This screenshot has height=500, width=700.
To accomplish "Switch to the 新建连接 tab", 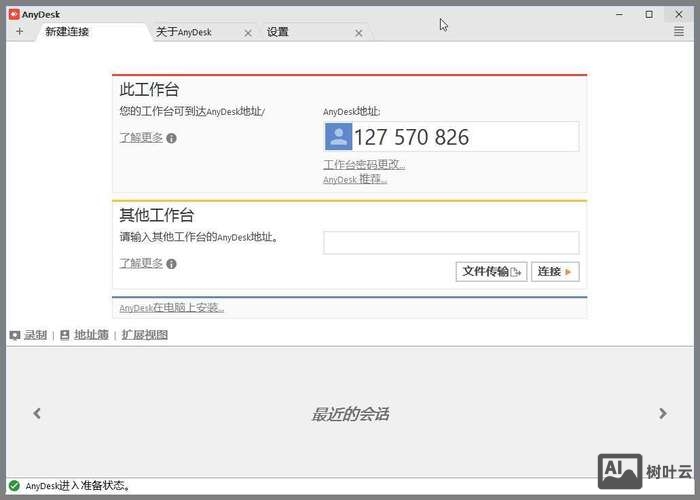I will [92, 32].
